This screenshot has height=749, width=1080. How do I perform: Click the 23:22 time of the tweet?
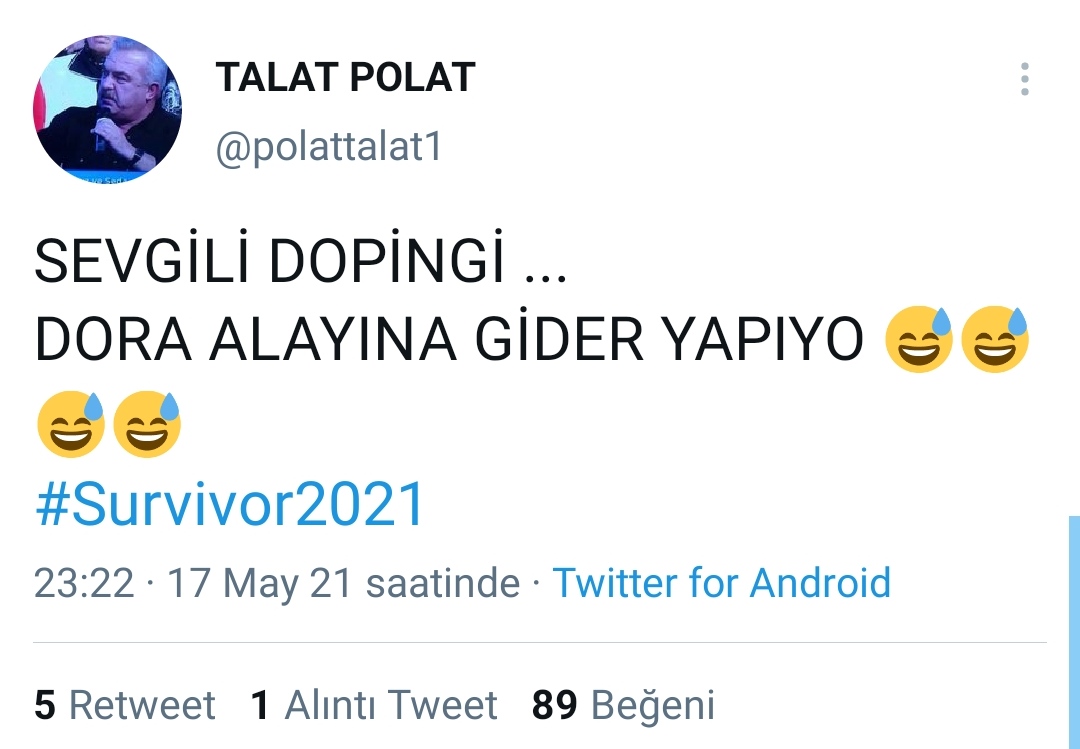(x=84, y=583)
